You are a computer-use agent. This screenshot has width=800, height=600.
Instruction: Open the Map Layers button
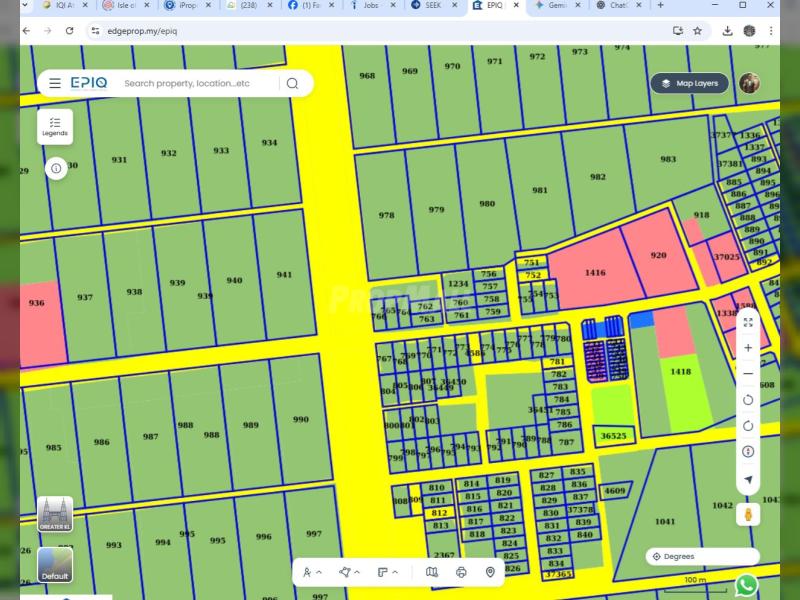689,84
